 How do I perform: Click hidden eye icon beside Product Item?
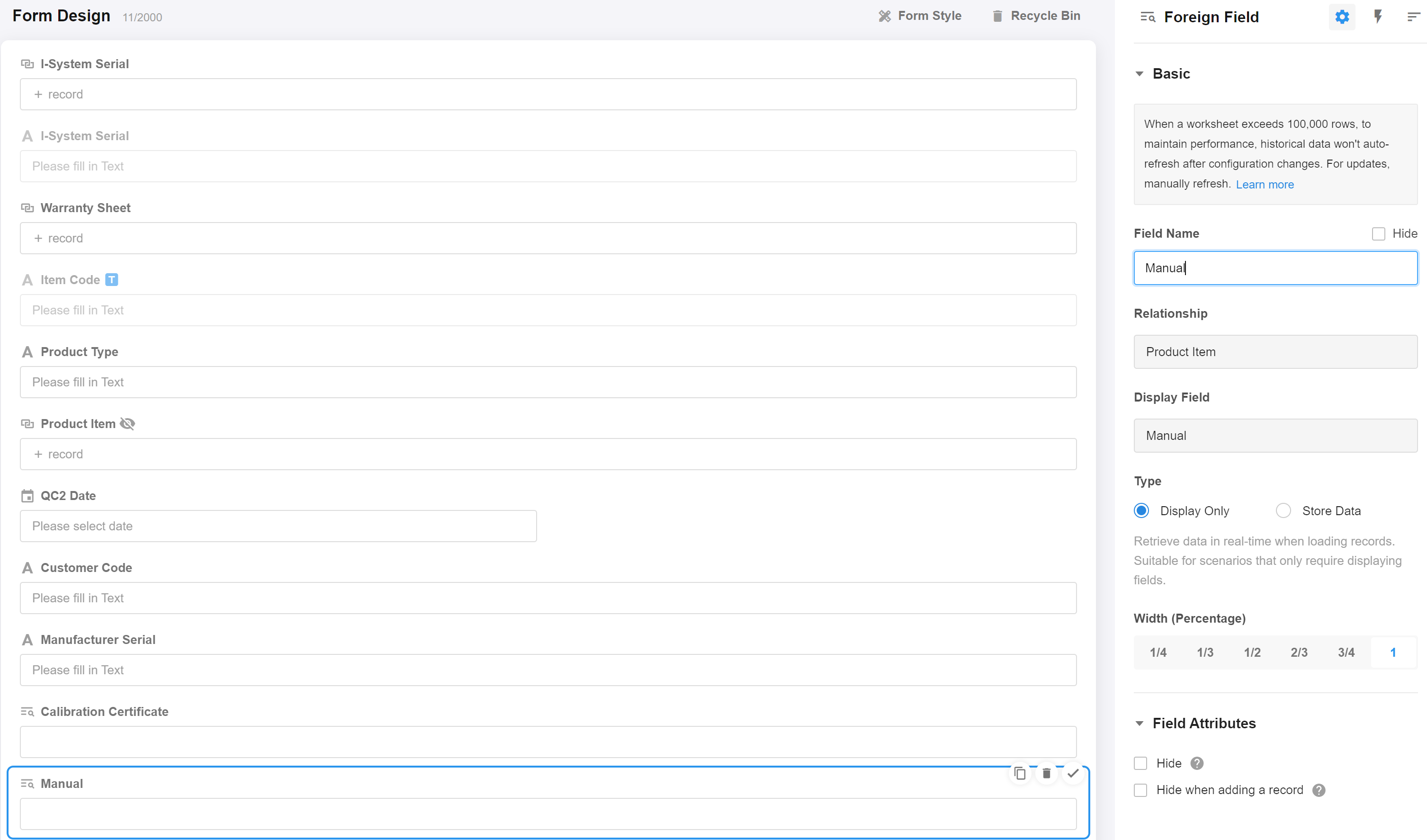coord(127,424)
